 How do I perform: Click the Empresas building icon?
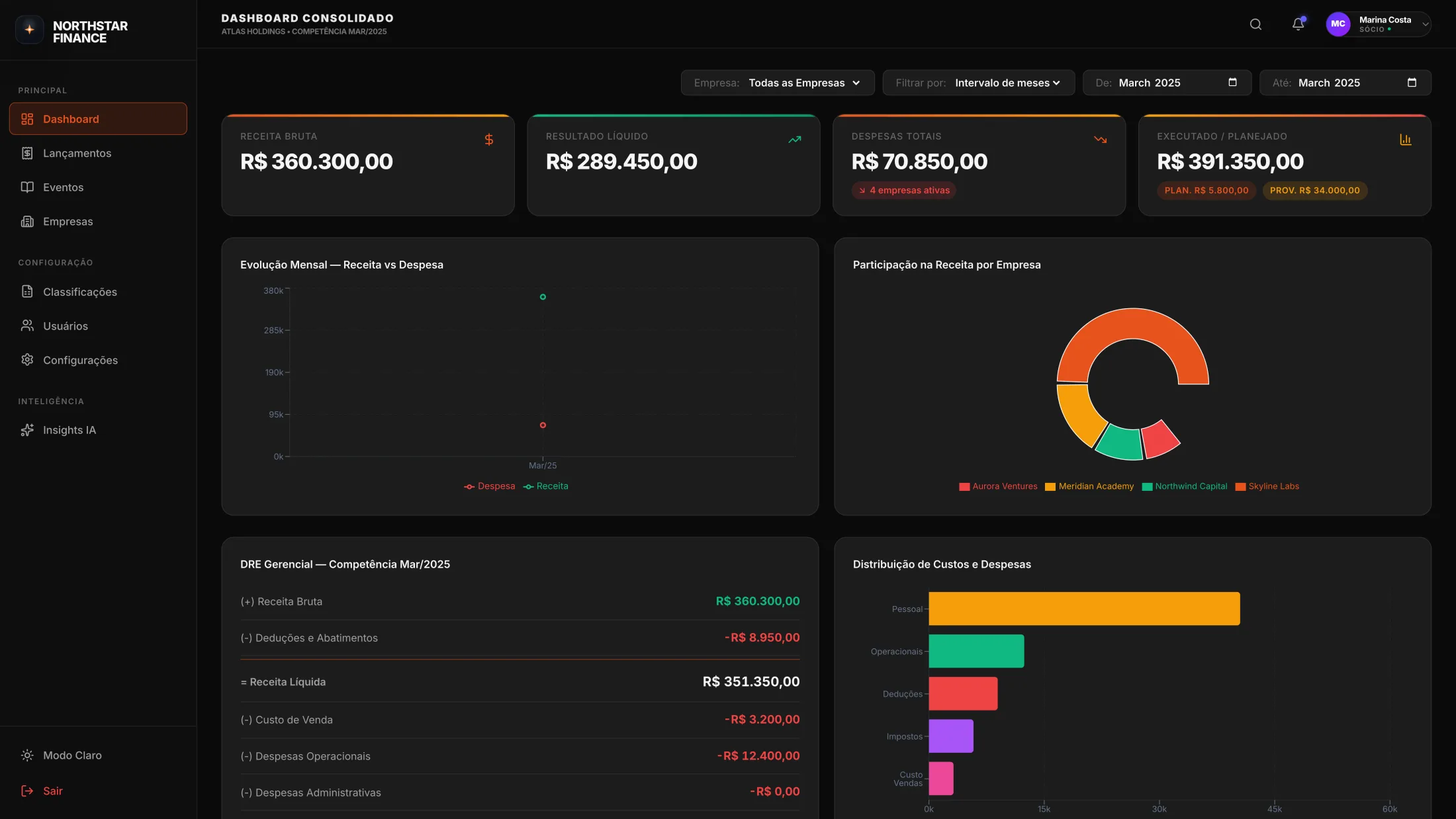click(x=27, y=221)
